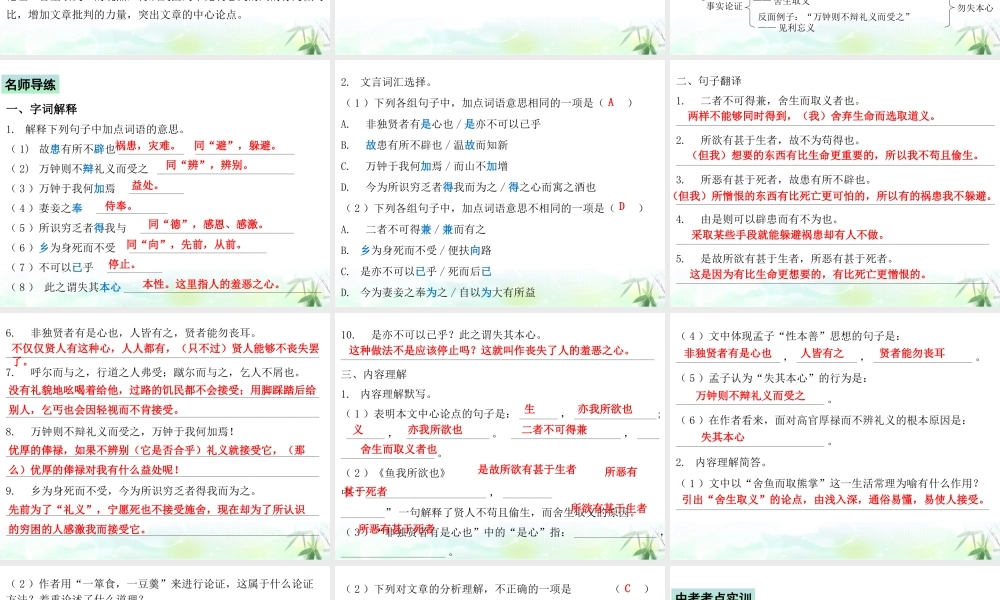Open the slide titled 名师导练
Image resolution: width=1000 pixels, height=600 pixels.
coord(165,184)
